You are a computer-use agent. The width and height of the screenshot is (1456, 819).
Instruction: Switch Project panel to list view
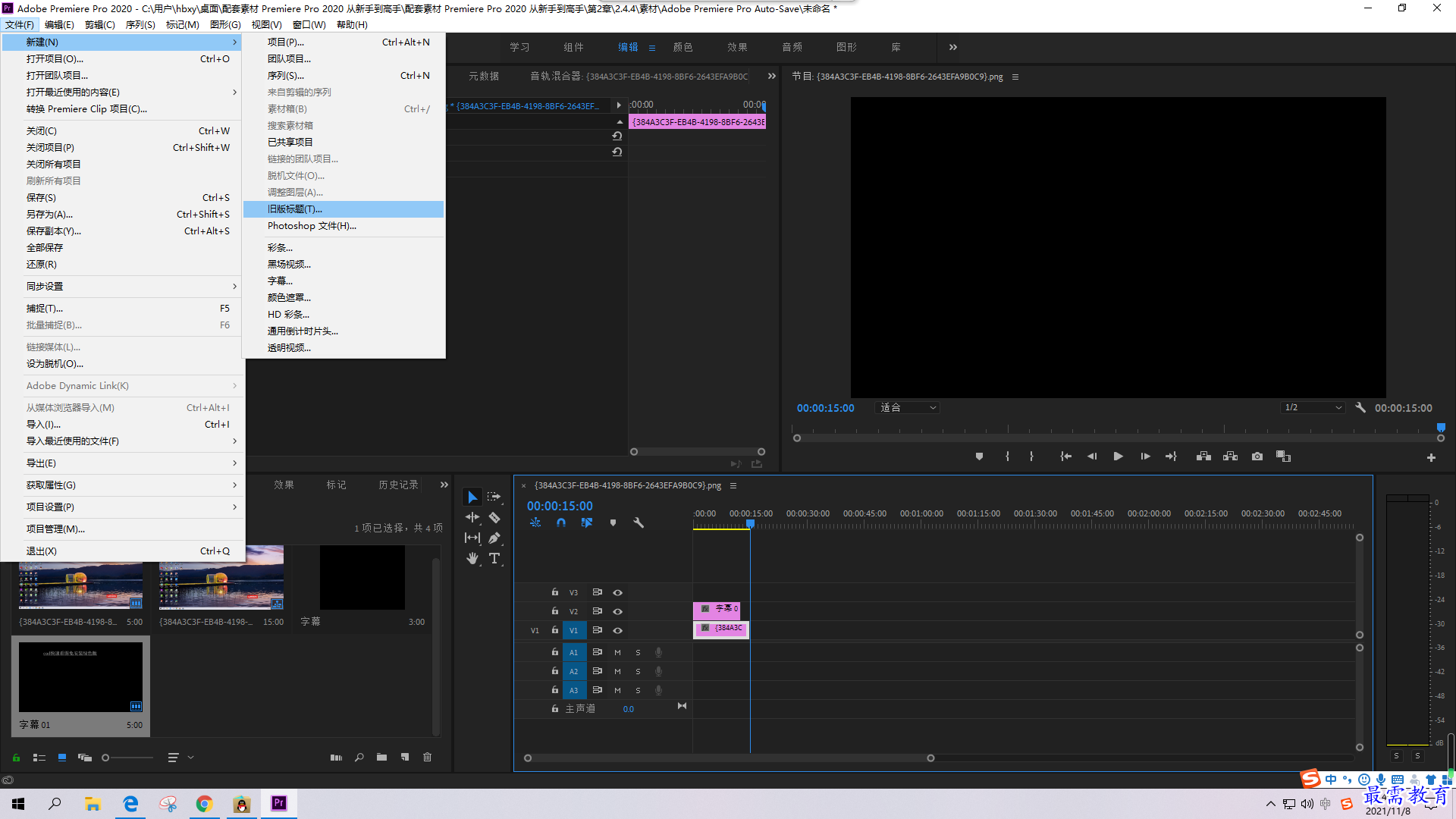[39, 757]
